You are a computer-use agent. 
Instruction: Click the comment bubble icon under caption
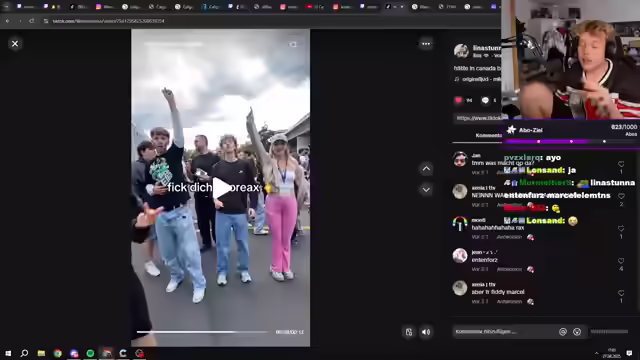click(485, 100)
